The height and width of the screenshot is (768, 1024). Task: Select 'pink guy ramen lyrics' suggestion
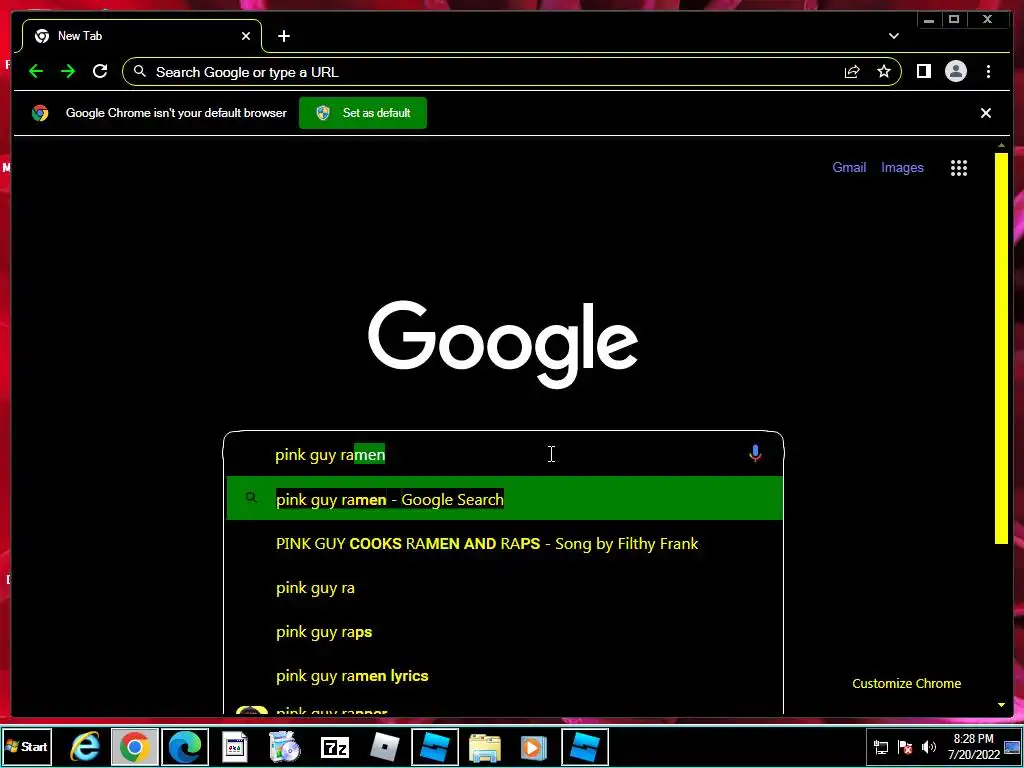(x=504, y=676)
